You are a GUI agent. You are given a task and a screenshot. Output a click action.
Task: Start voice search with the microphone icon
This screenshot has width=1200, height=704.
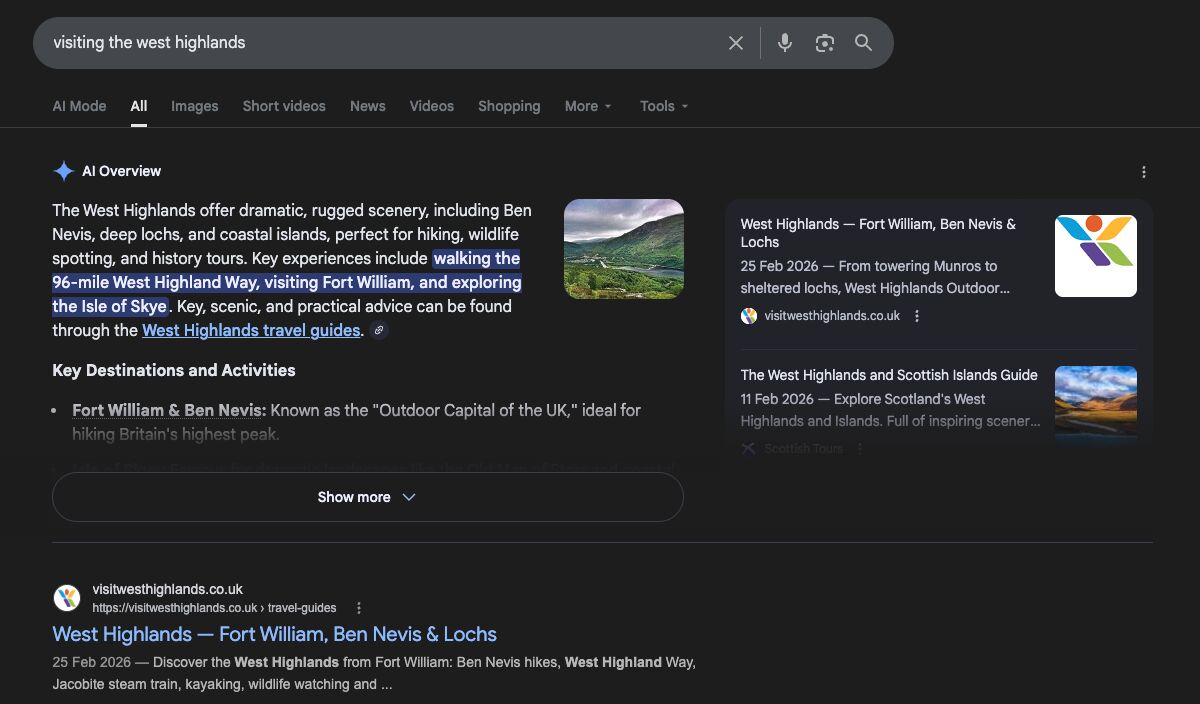click(x=785, y=43)
